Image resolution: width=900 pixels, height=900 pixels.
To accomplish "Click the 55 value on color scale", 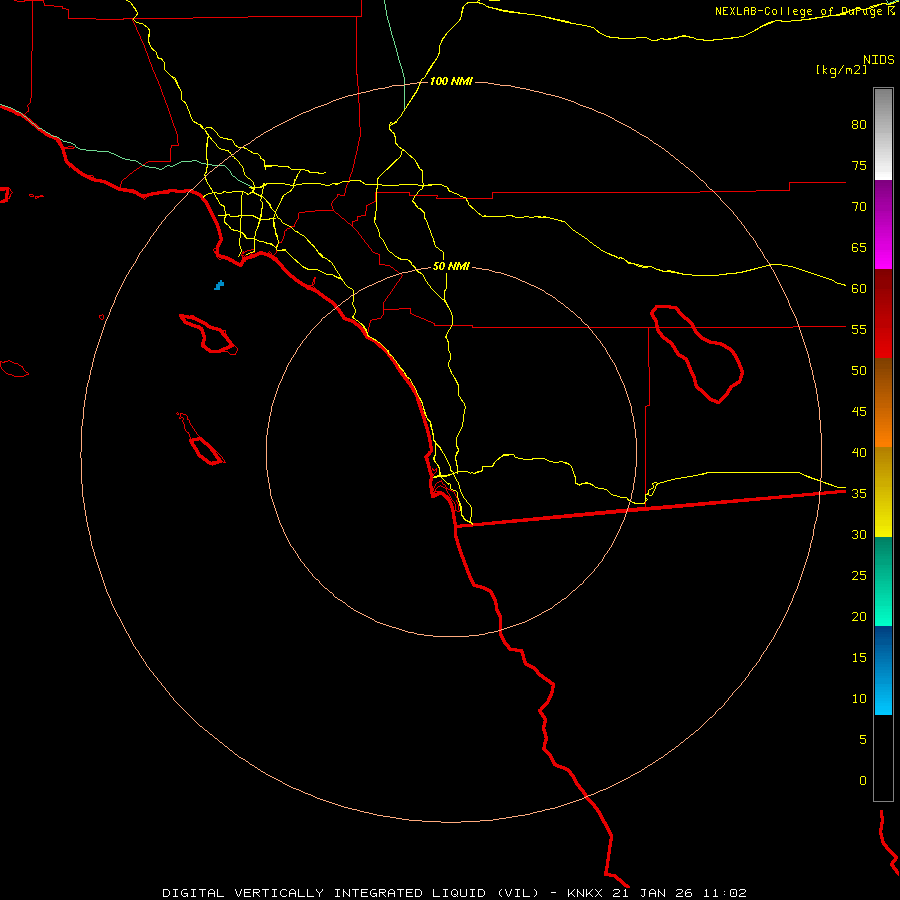I will (859, 329).
